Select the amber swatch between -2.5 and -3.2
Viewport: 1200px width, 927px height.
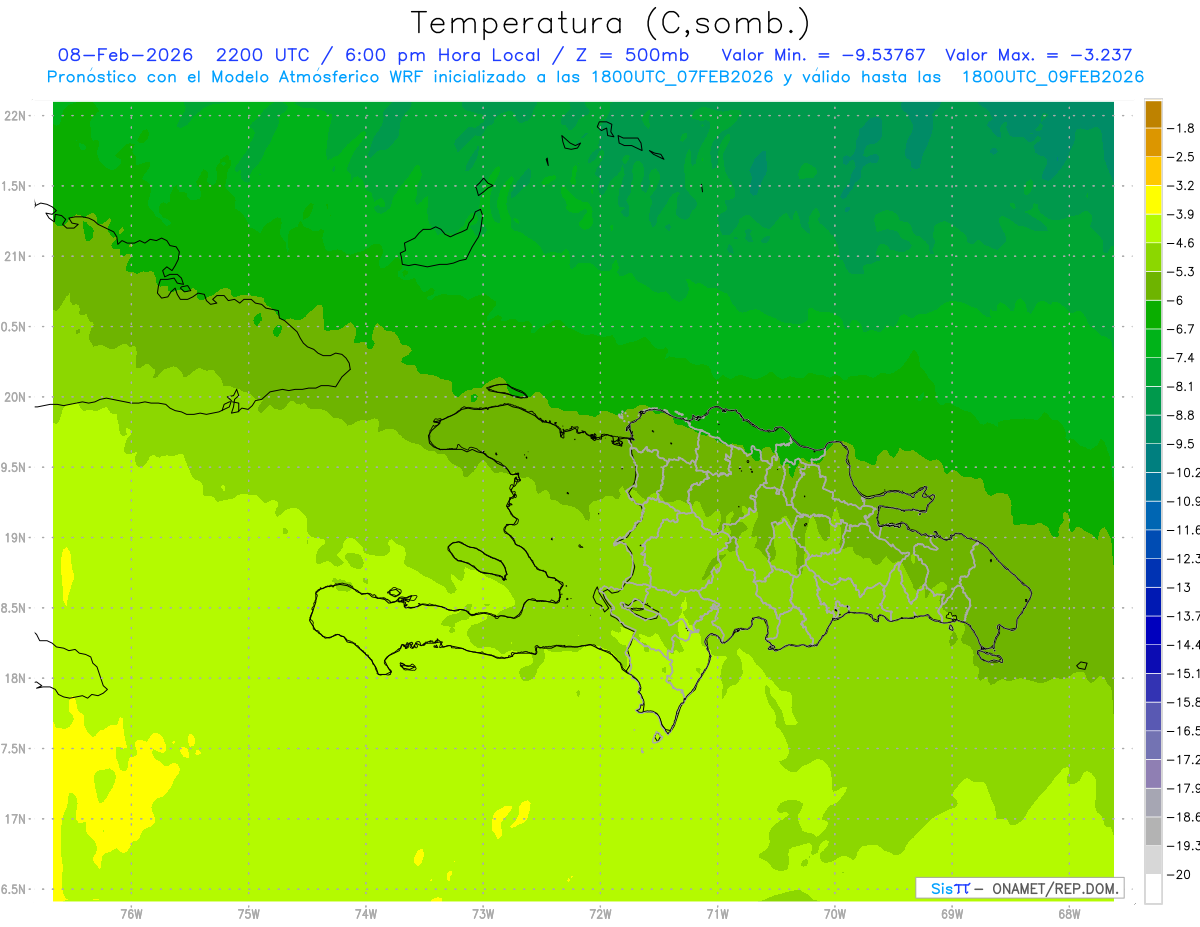point(1153,171)
